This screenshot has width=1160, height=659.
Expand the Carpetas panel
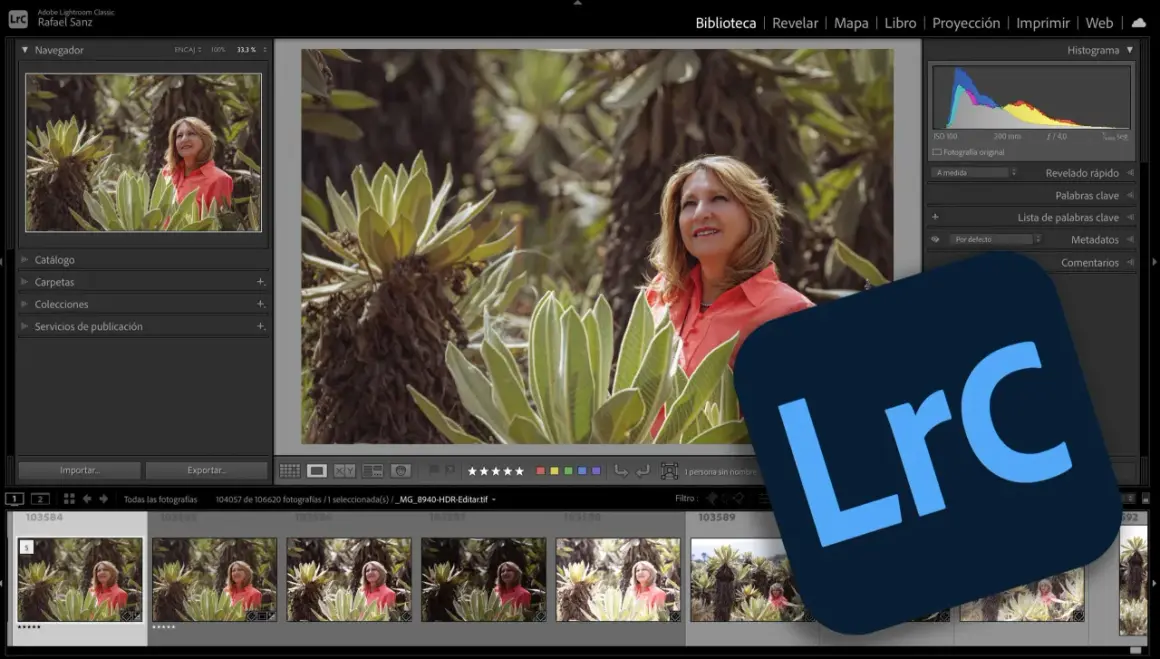[x=24, y=282]
